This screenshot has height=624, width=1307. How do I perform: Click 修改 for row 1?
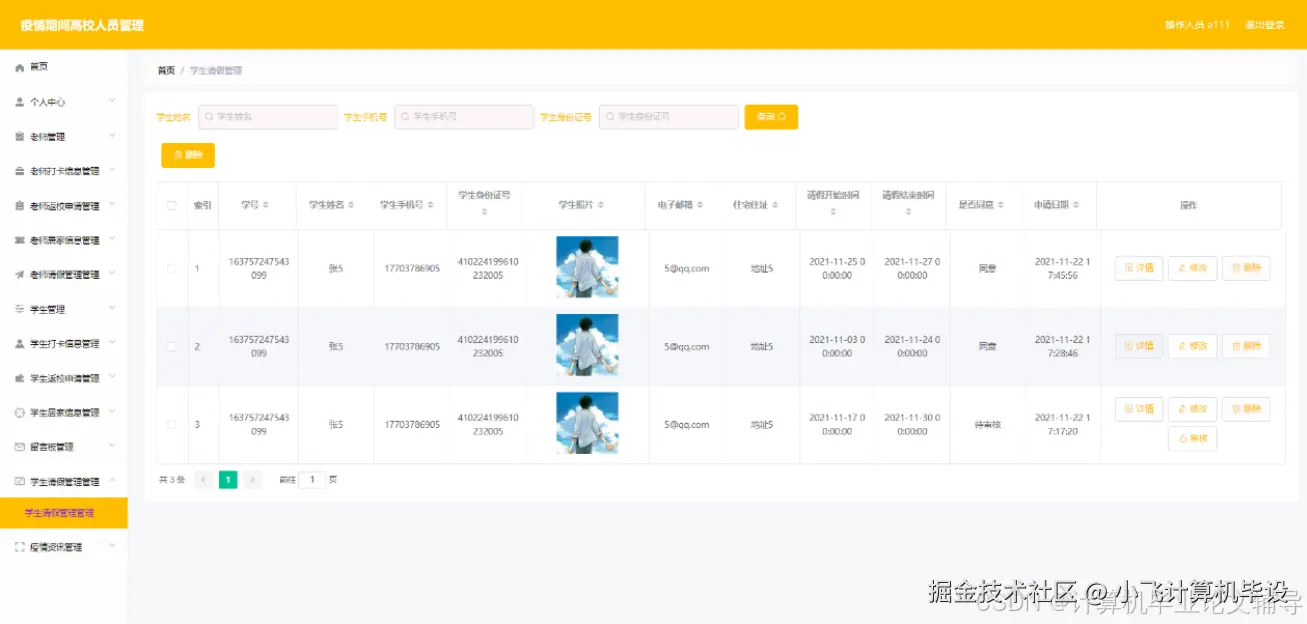[1192, 268]
